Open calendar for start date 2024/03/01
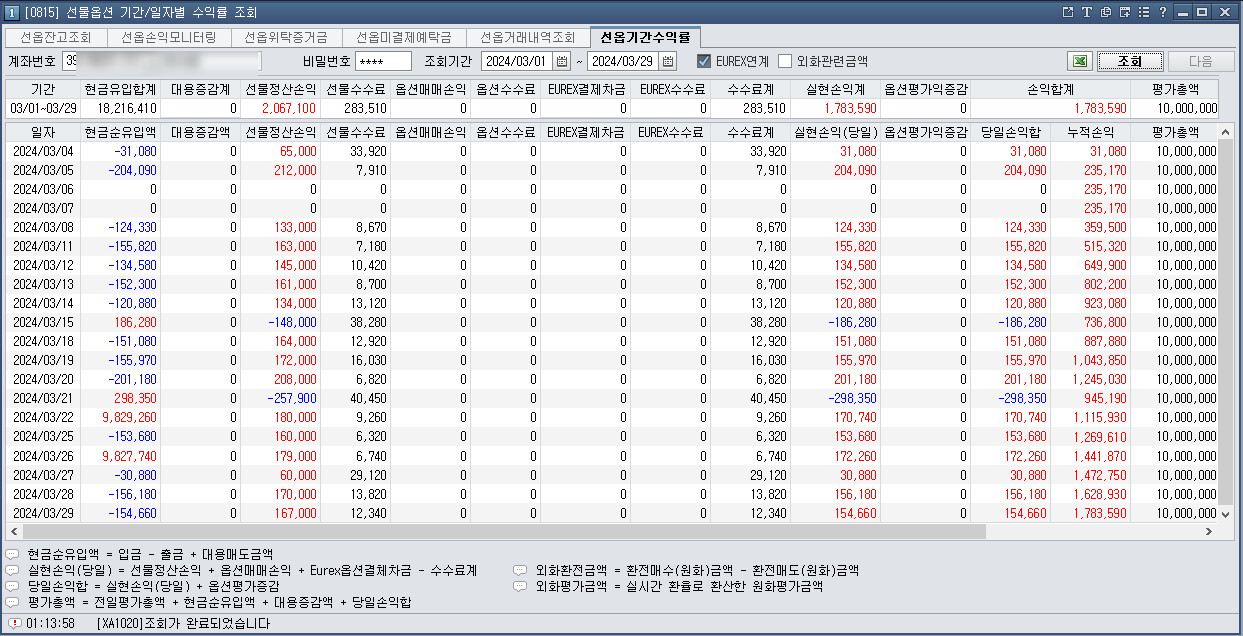Screen dimensions: 1243x636 click(x=561, y=61)
